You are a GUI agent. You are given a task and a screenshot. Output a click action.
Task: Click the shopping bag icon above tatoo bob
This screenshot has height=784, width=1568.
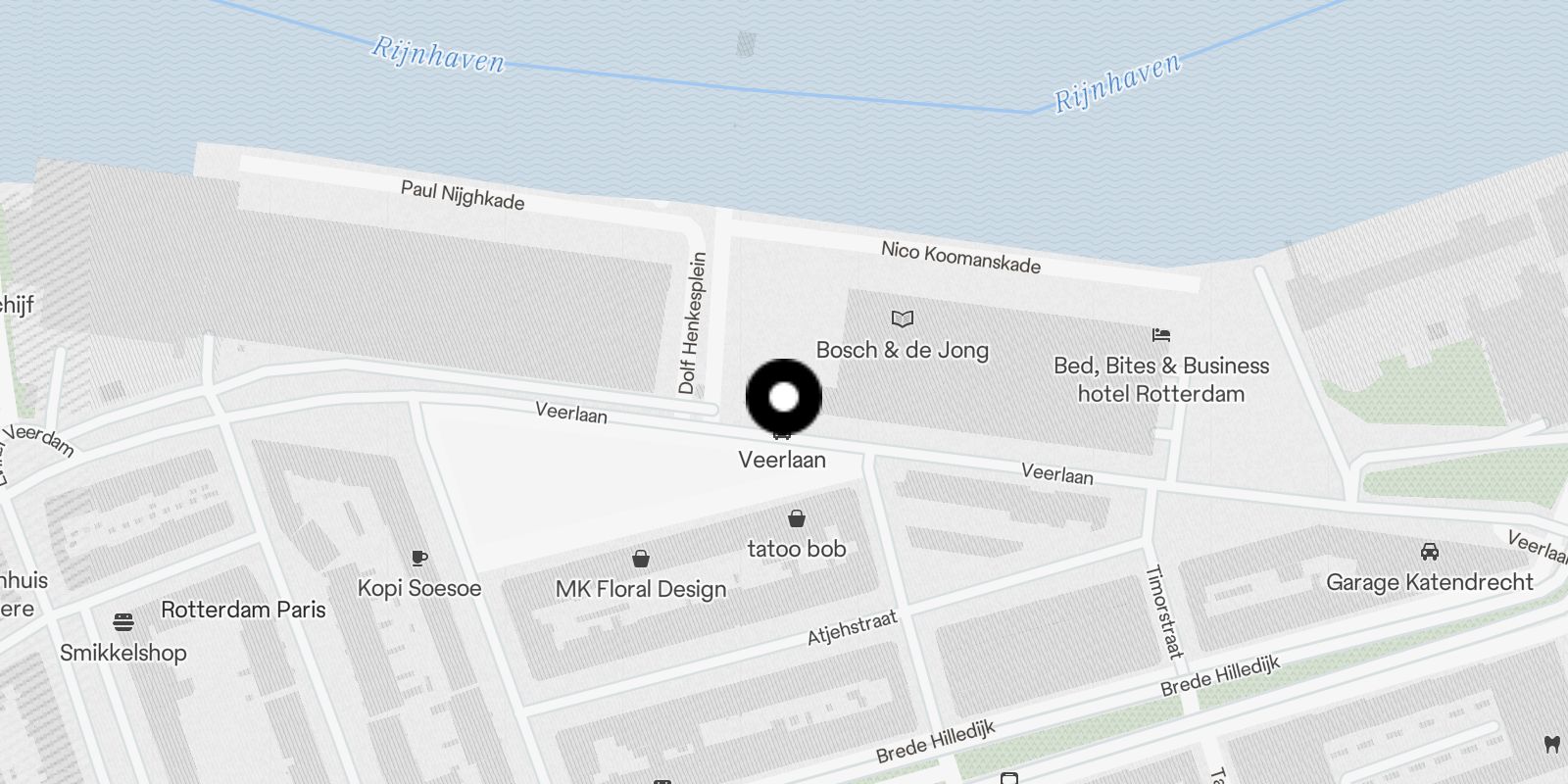coord(797,517)
